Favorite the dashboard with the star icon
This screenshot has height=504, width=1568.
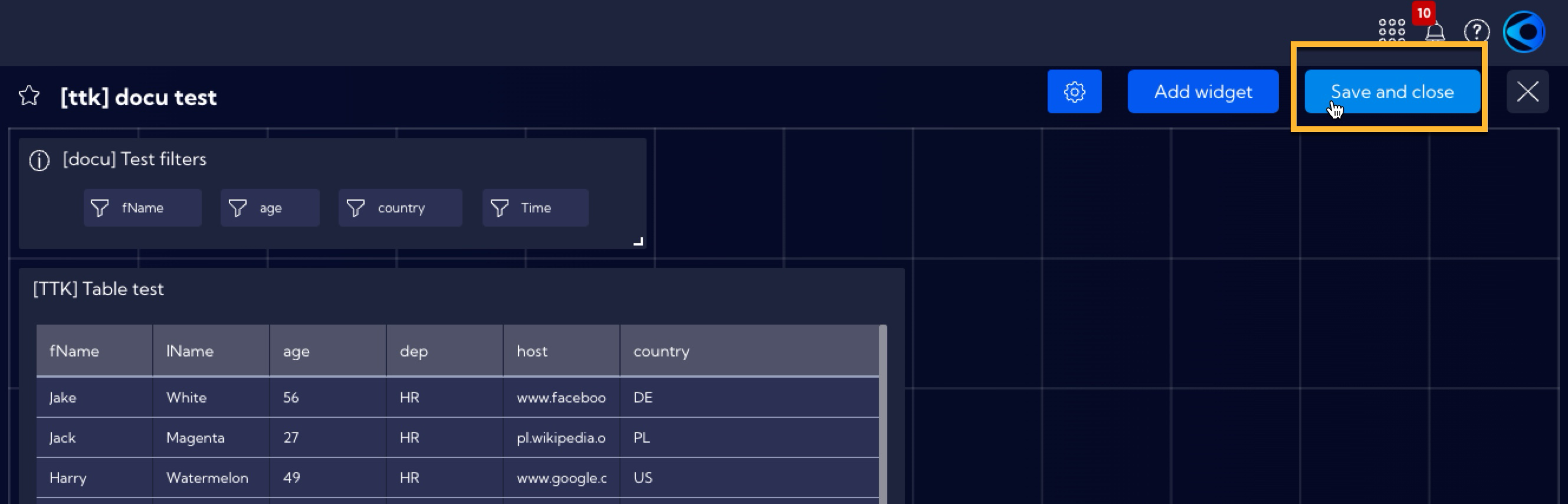(28, 96)
